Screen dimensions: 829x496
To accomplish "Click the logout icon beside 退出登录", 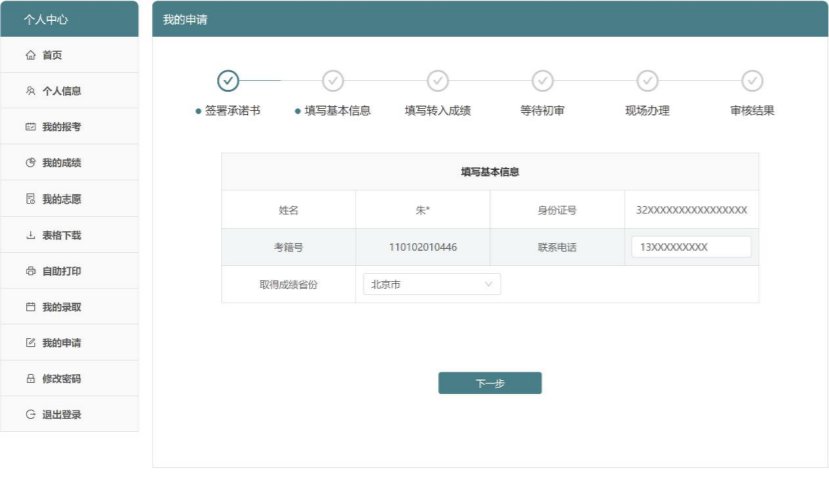I will pos(30,414).
